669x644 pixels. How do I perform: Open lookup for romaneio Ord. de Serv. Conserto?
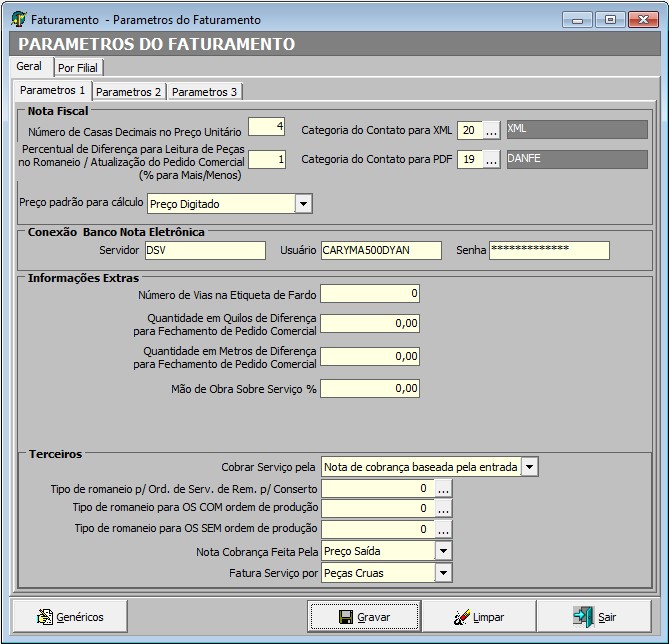[443, 489]
